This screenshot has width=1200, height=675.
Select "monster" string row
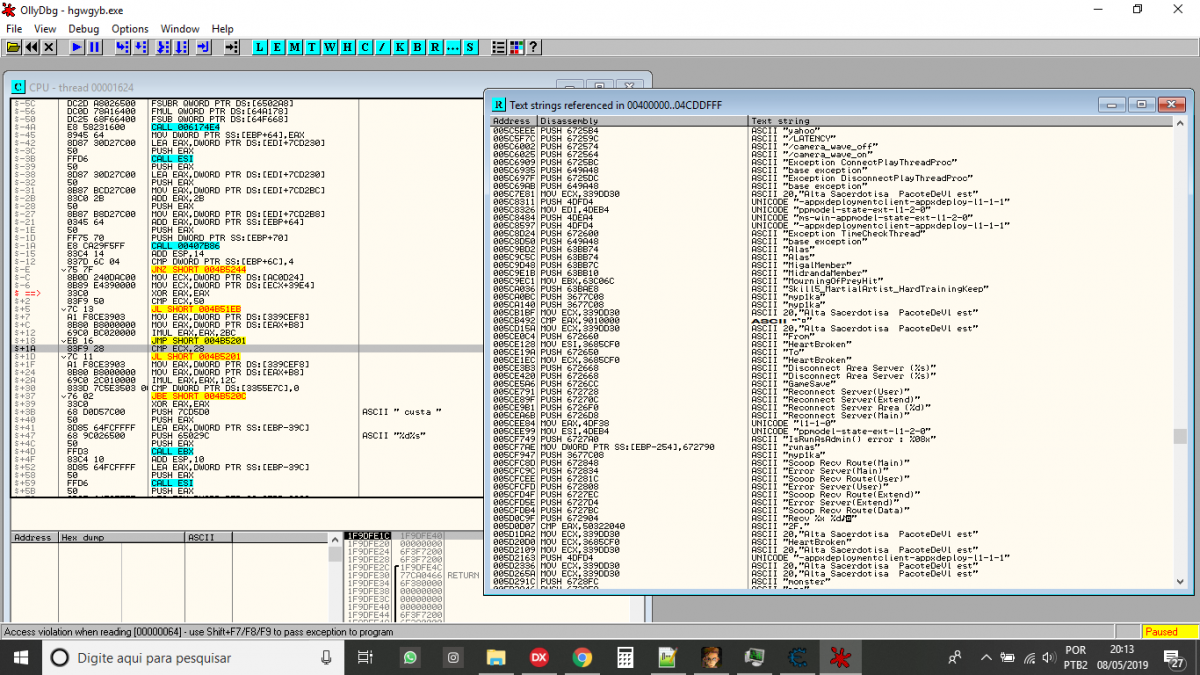831,580
